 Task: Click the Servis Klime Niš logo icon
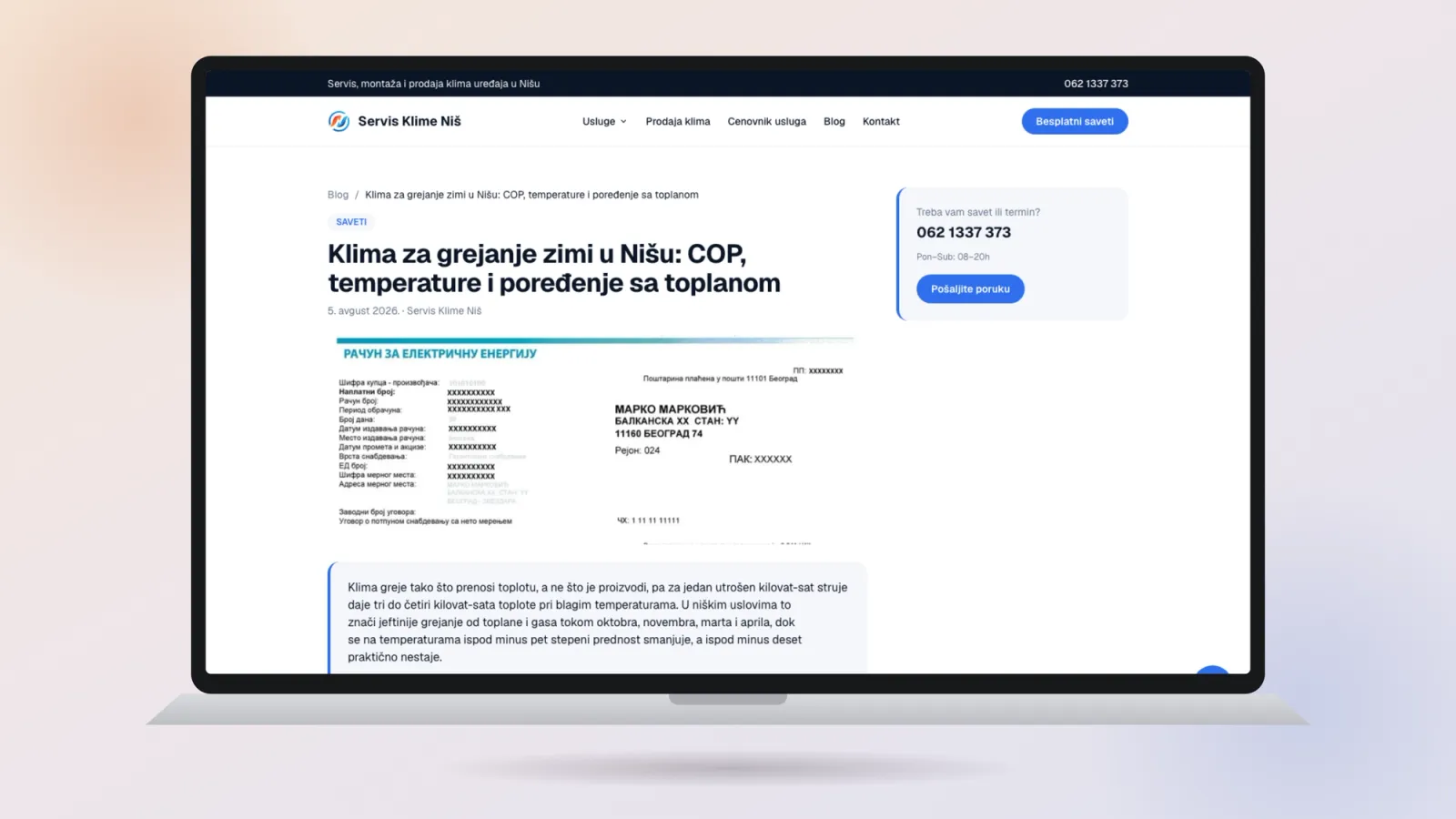coord(339,121)
